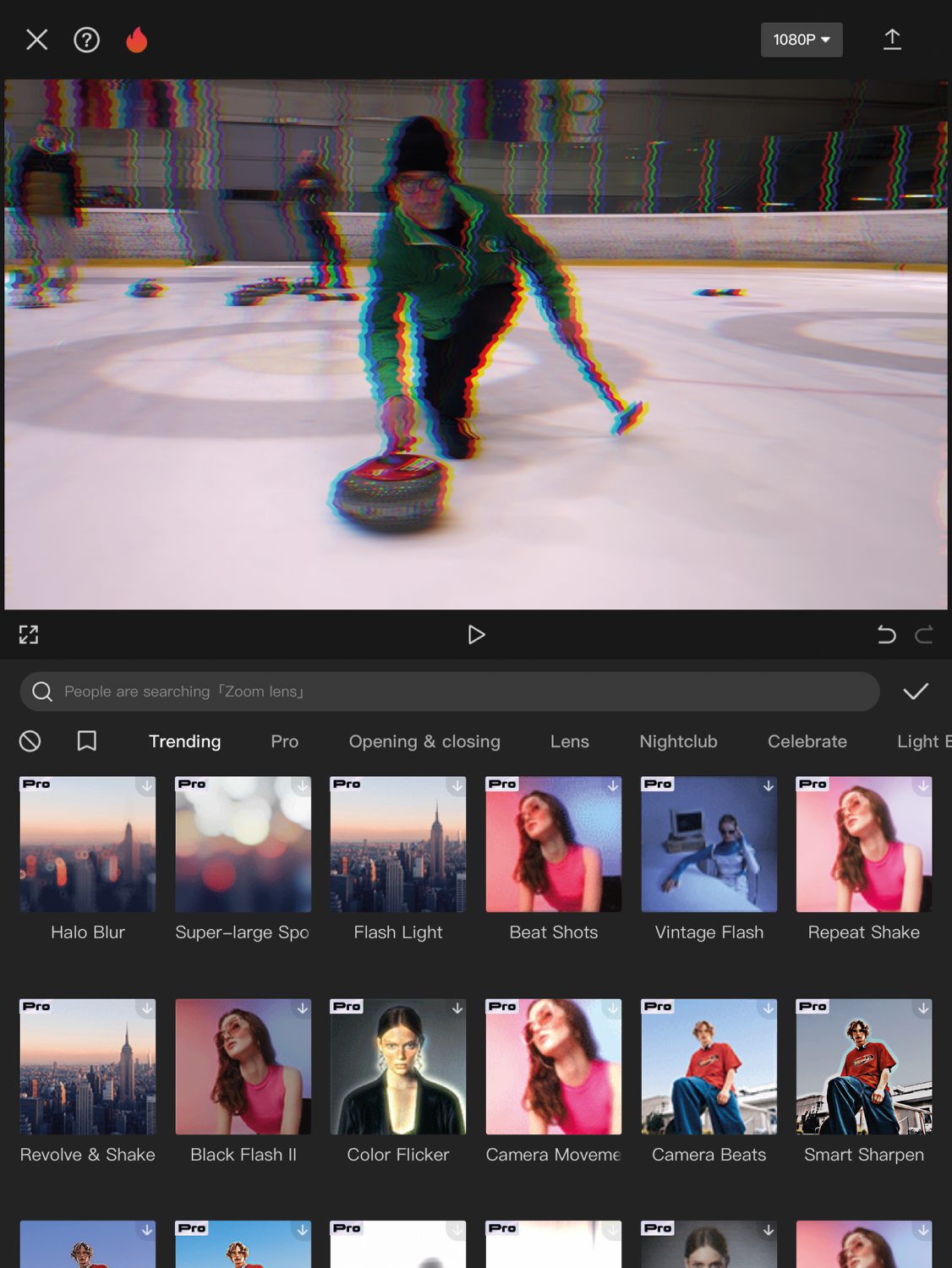The width and height of the screenshot is (952, 1268).
Task: Apply the Black Flash II effect
Action: tap(243, 1067)
